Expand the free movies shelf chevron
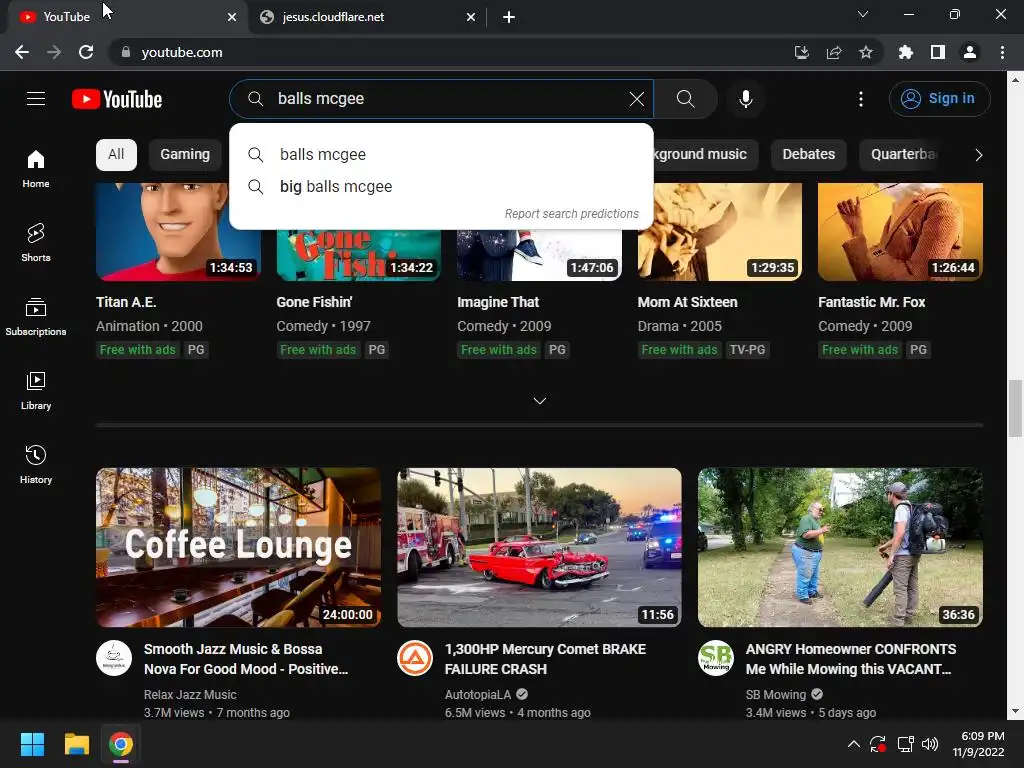Viewport: 1024px width, 768px height. pos(539,400)
